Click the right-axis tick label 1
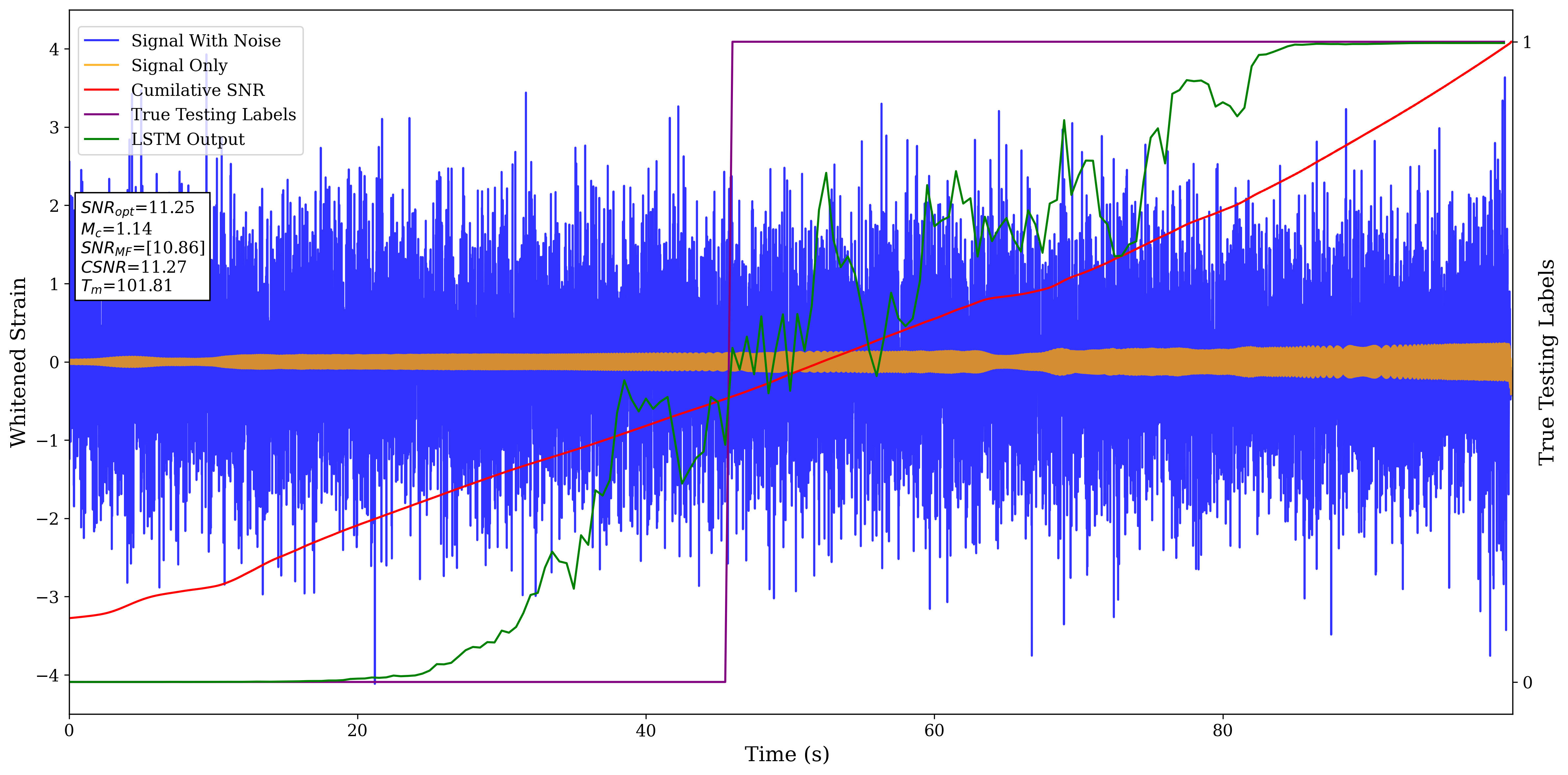This screenshot has height=775, width=1568. (1527, 42)
